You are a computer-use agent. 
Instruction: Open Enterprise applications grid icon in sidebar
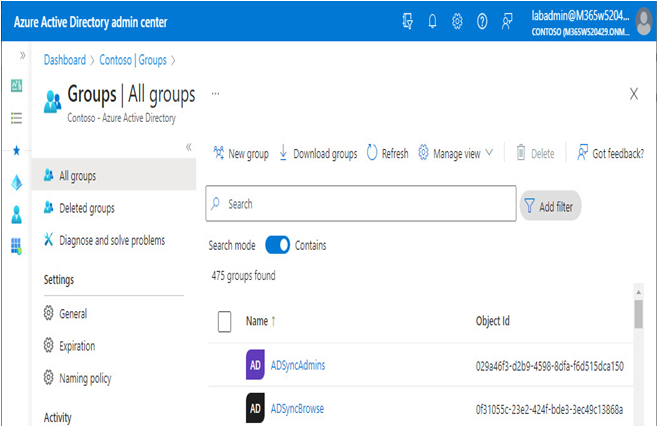[16, 246]
